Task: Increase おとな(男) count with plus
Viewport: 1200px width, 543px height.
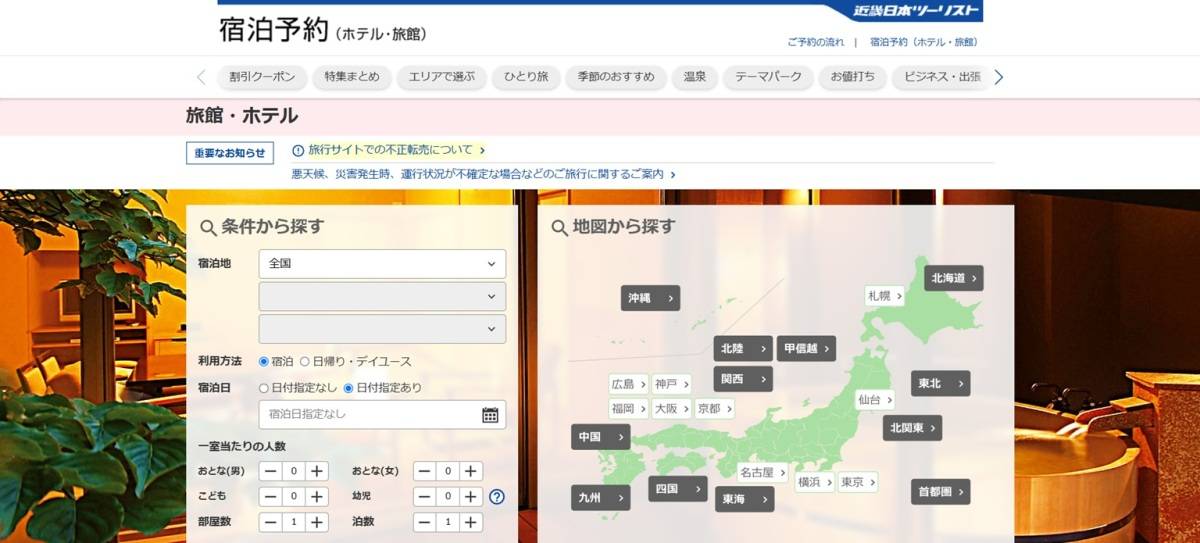Action: pyautogui.click(x=317, y=471)
